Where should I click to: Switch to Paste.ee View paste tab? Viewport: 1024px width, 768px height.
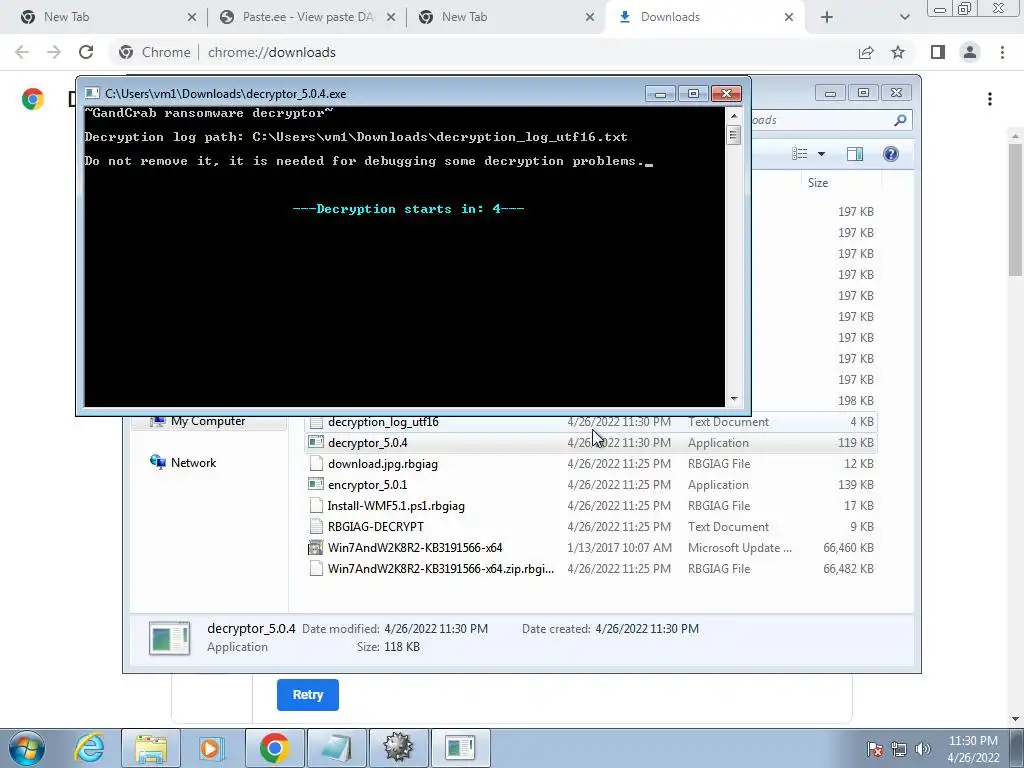pyautogui.click(x=307, y=17)
